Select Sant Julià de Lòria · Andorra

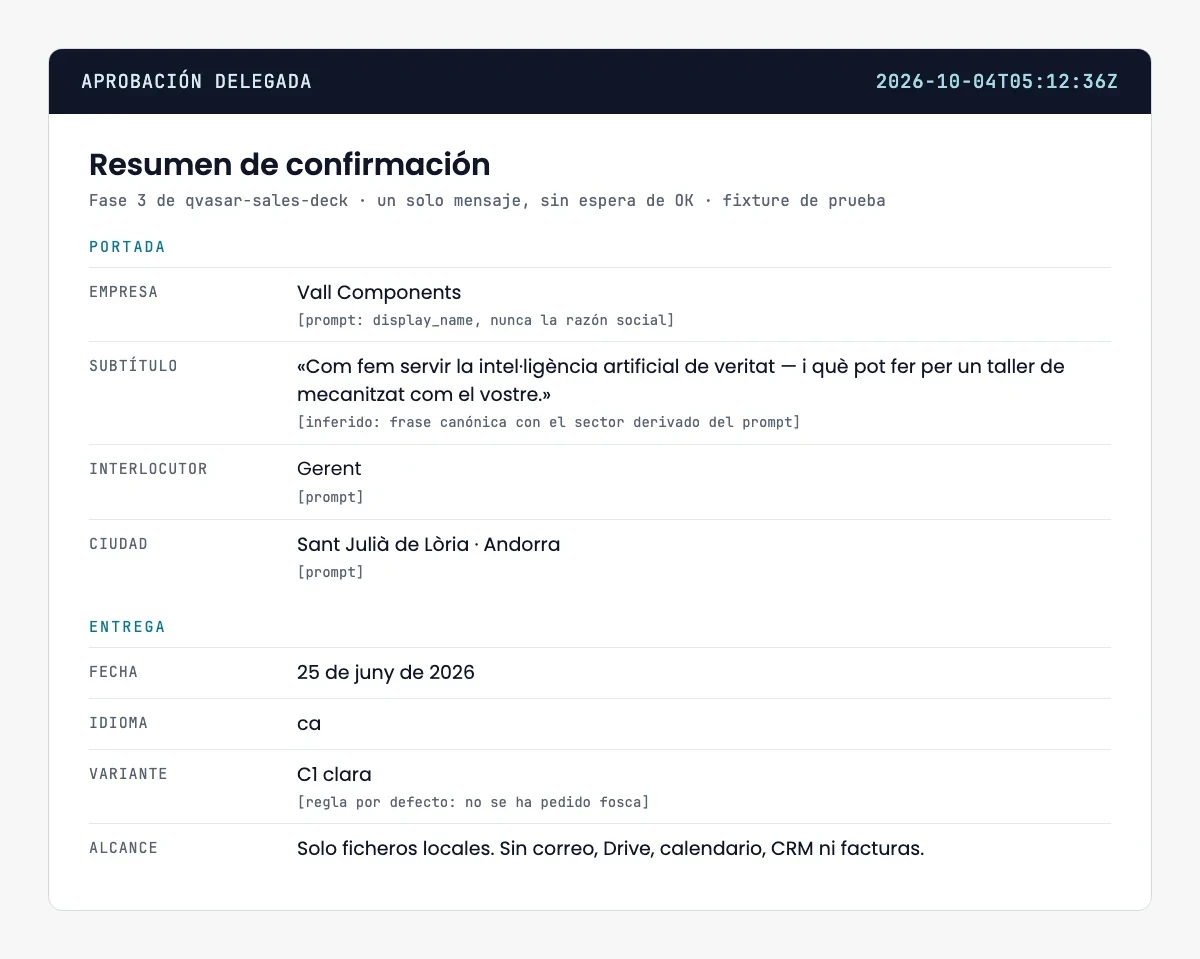[x=428, y=545]
